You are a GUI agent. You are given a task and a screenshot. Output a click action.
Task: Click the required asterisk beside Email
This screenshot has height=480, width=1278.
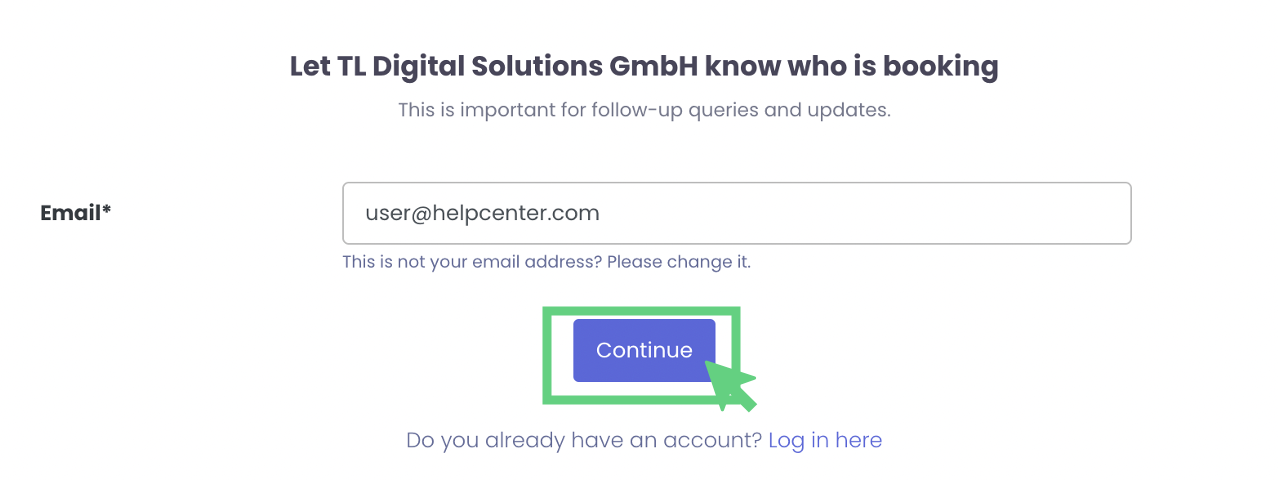pos(107,210)
